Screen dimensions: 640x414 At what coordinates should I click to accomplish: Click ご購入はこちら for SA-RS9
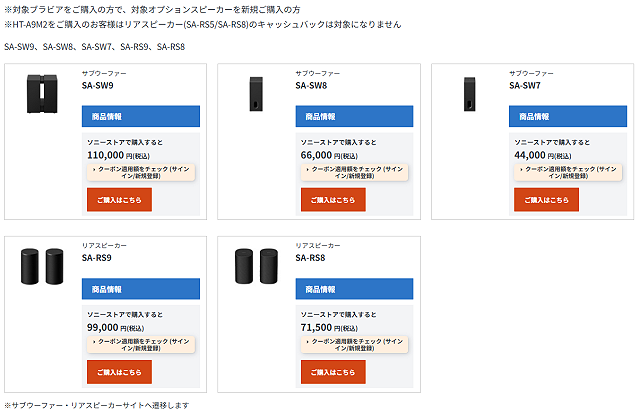tap(119, 372)
